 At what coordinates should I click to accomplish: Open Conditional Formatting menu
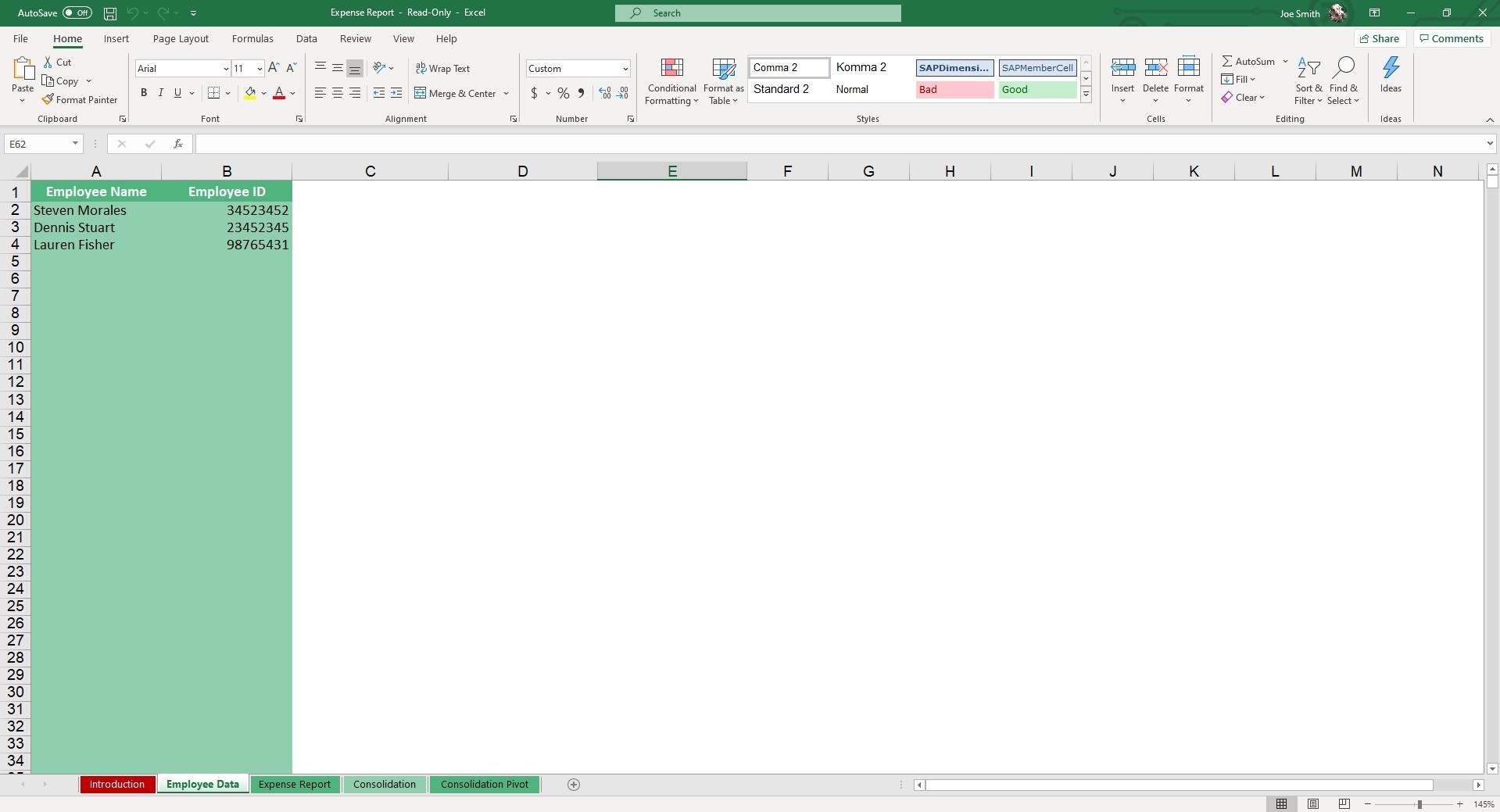(671, 81)
